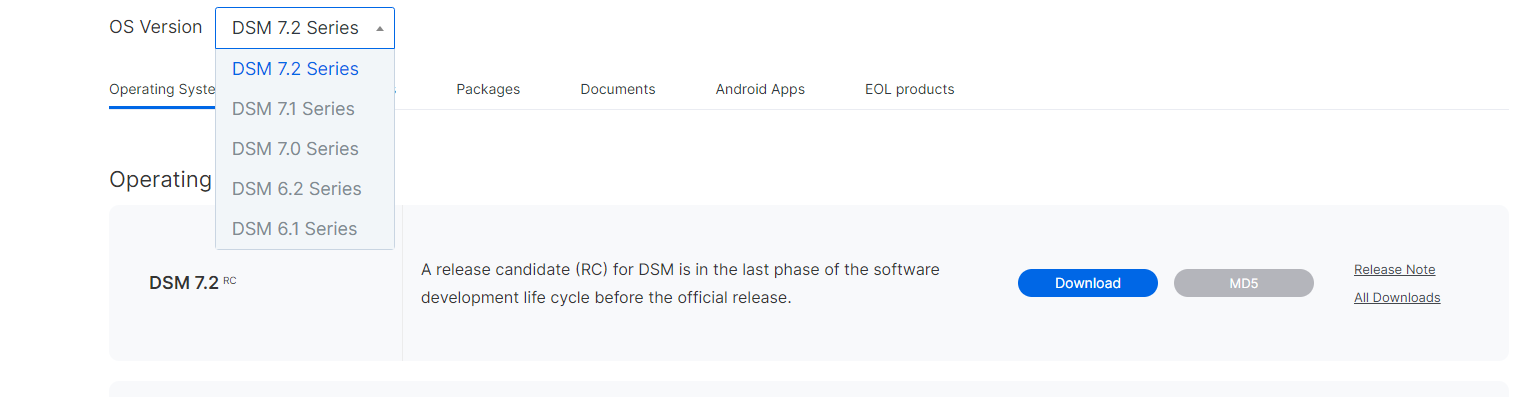Image resolution: width=1528 pixels, height=397 pixels.
Task: Open the Packages tab
Action: (488, 89)
